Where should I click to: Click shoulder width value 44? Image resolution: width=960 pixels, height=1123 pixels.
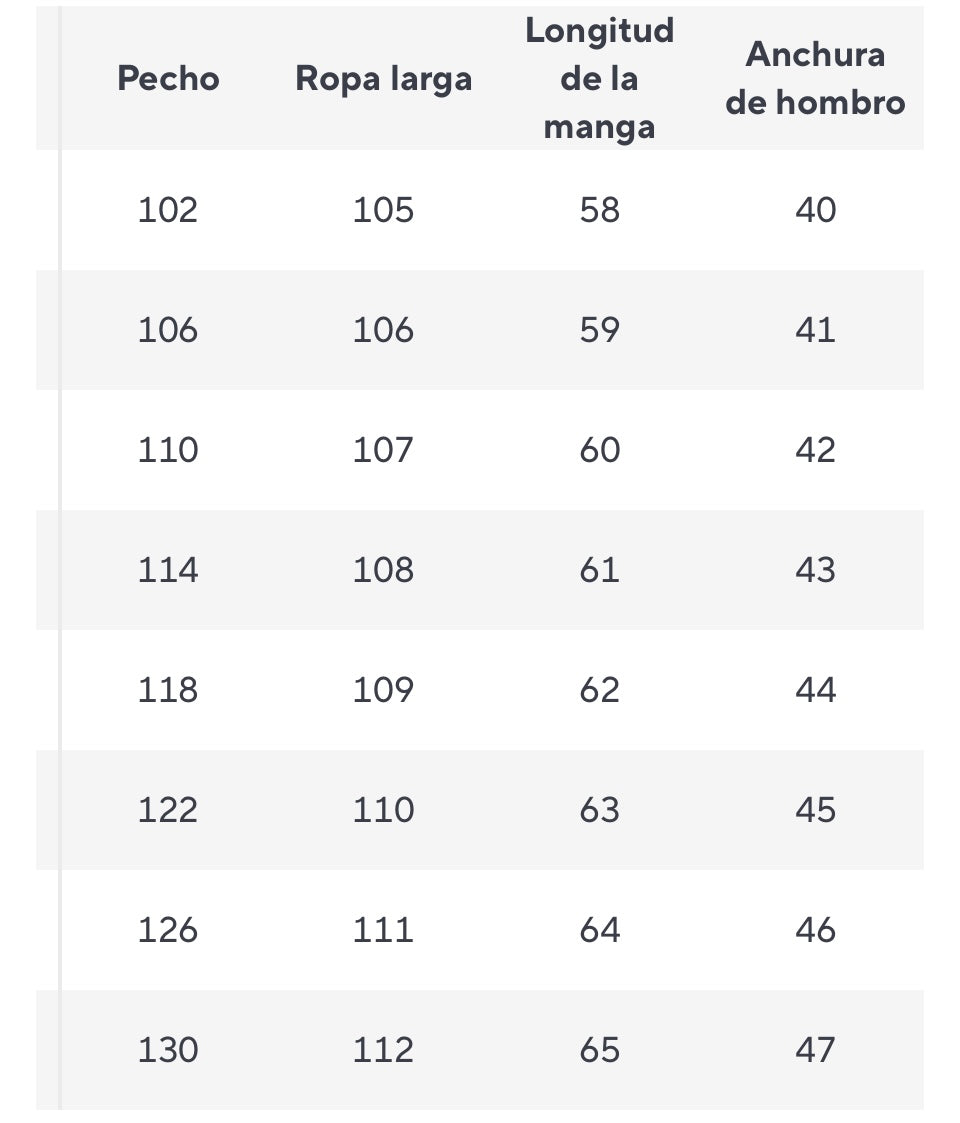point(815,690)
